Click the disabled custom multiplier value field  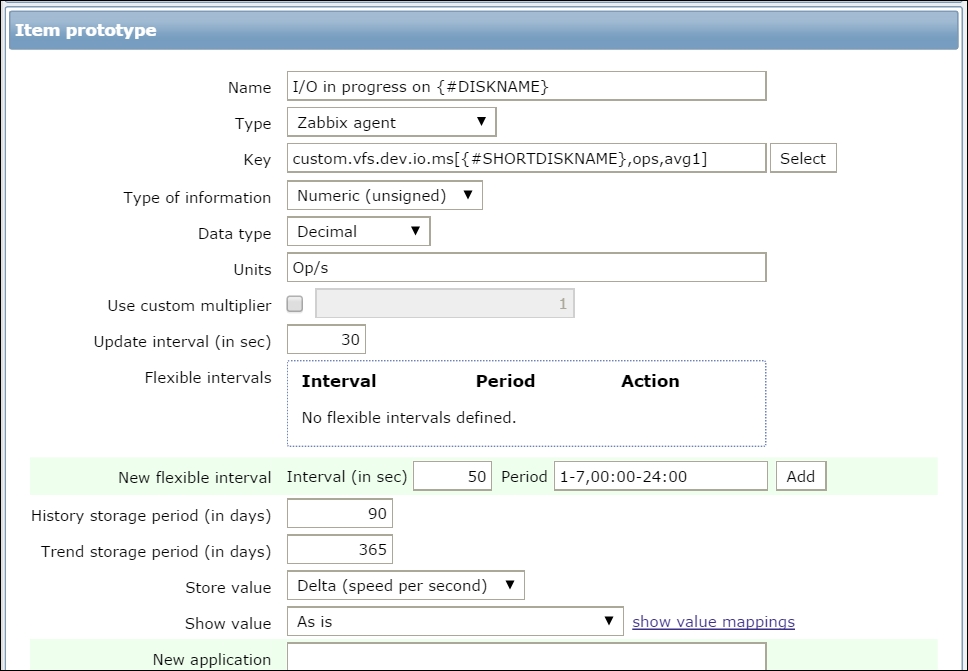coord(444,304)
